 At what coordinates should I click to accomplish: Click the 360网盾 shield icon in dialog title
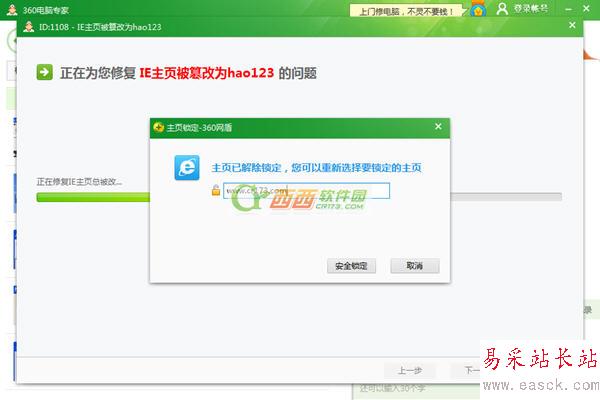click(x=158, y=127)
